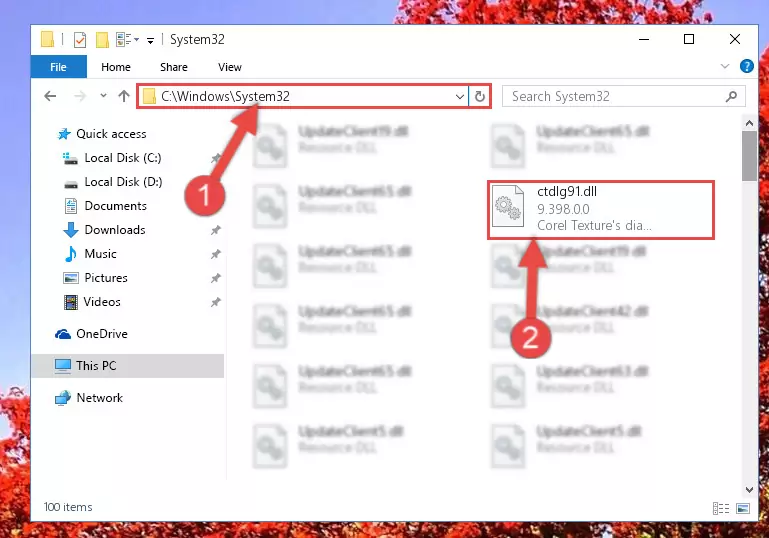Click the Properties checkmark icon in quick access toolbar
Screen dimensions: 769x538
[79, 40]
